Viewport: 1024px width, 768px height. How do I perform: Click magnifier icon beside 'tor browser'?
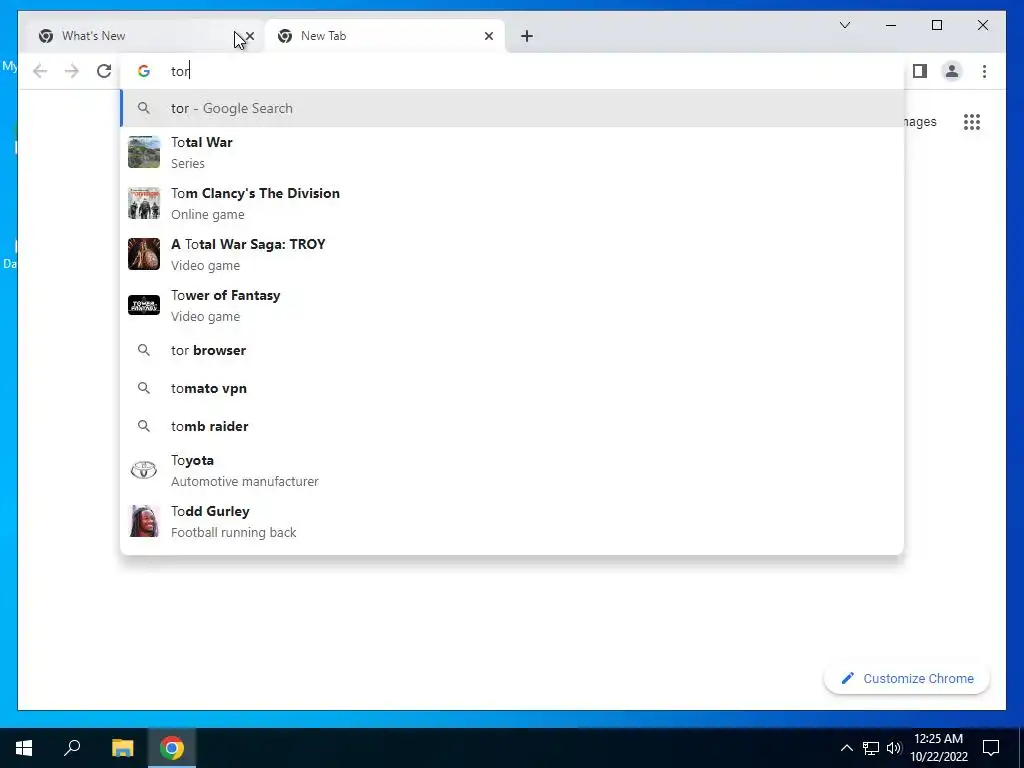click(x=144, y=350)
